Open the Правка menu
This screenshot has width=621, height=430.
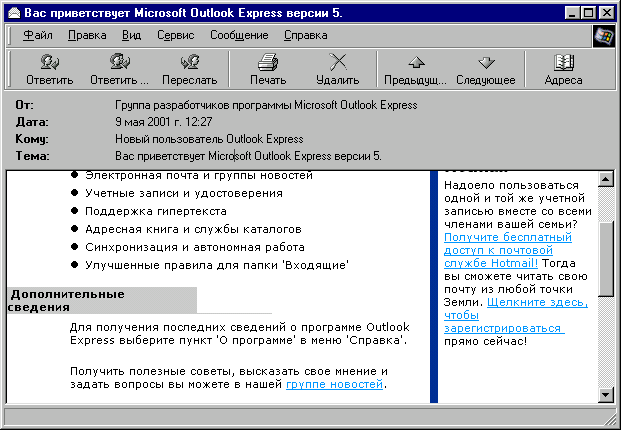[x=87, y=35]
